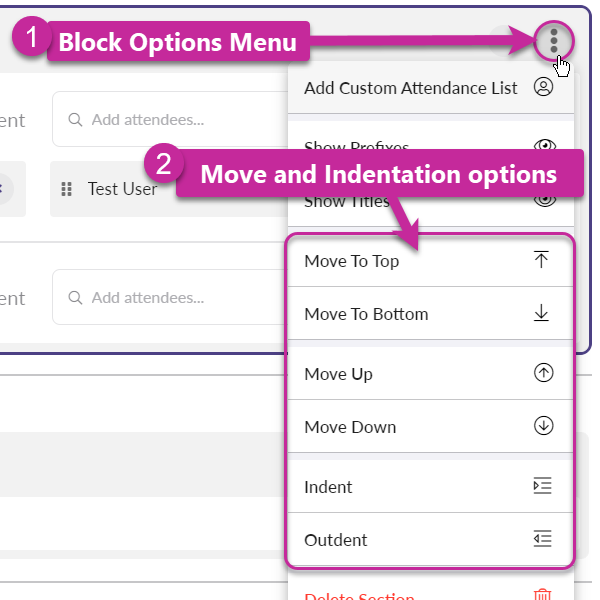The height and width of the screenshot is (600, 600).
Task: Click the Delete Section trash icon
Action: point(543,596)
